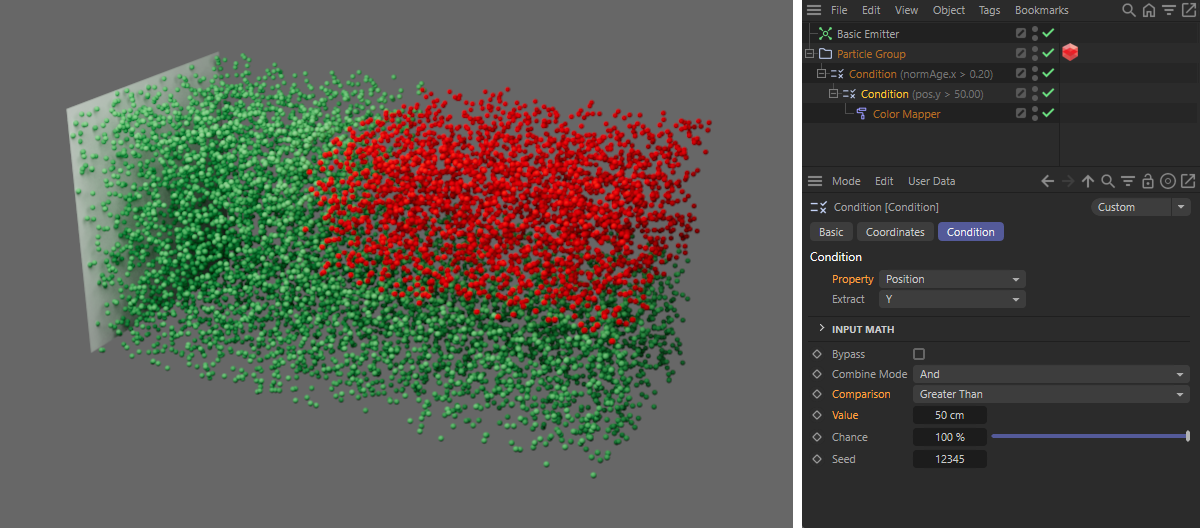Click the Object Manager search icon
Screen dimensions: 1200x528
point(1128,10)
